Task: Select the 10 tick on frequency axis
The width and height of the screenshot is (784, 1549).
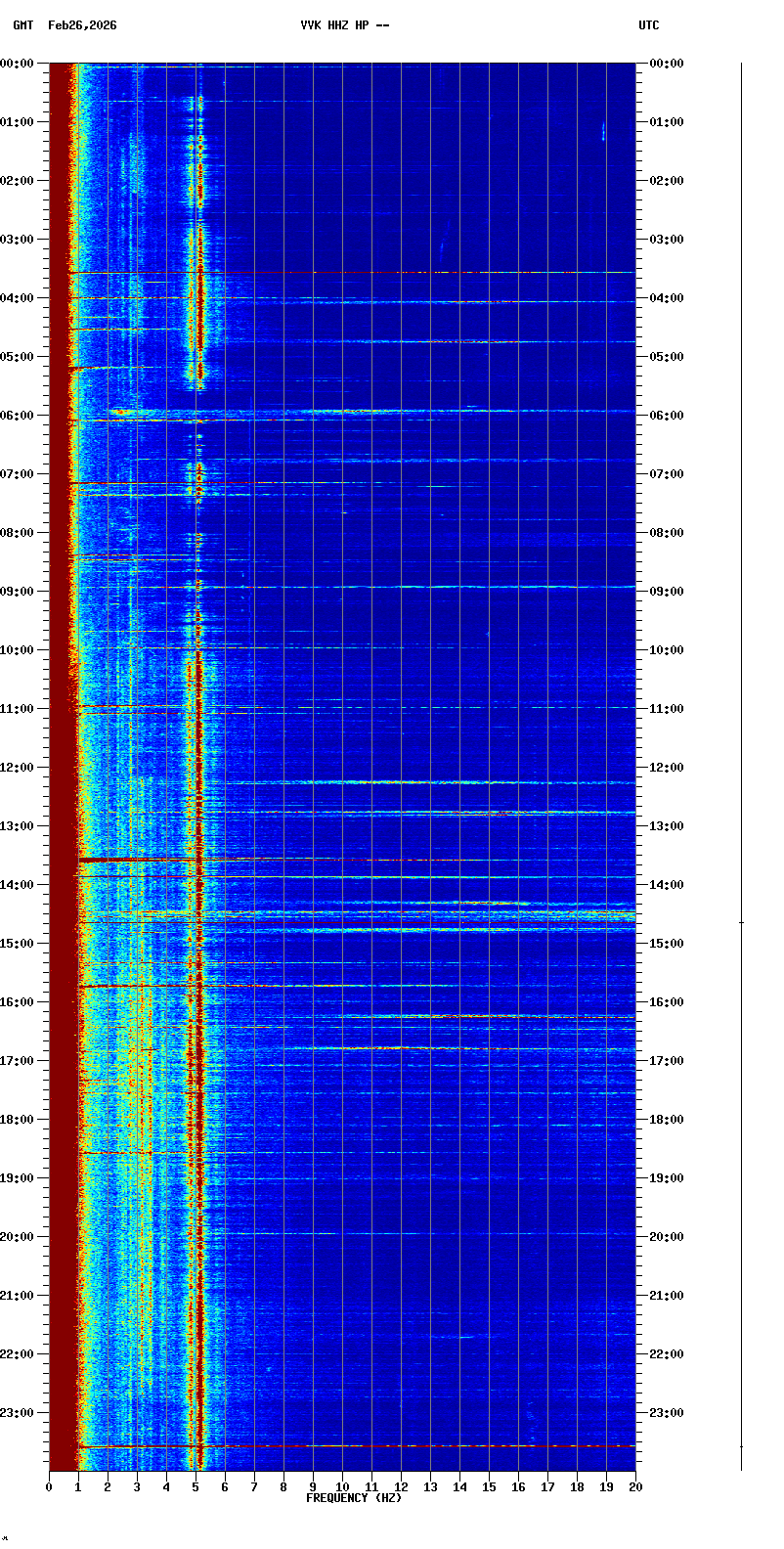Action: pyautogui.click(x=342, y=1487)
